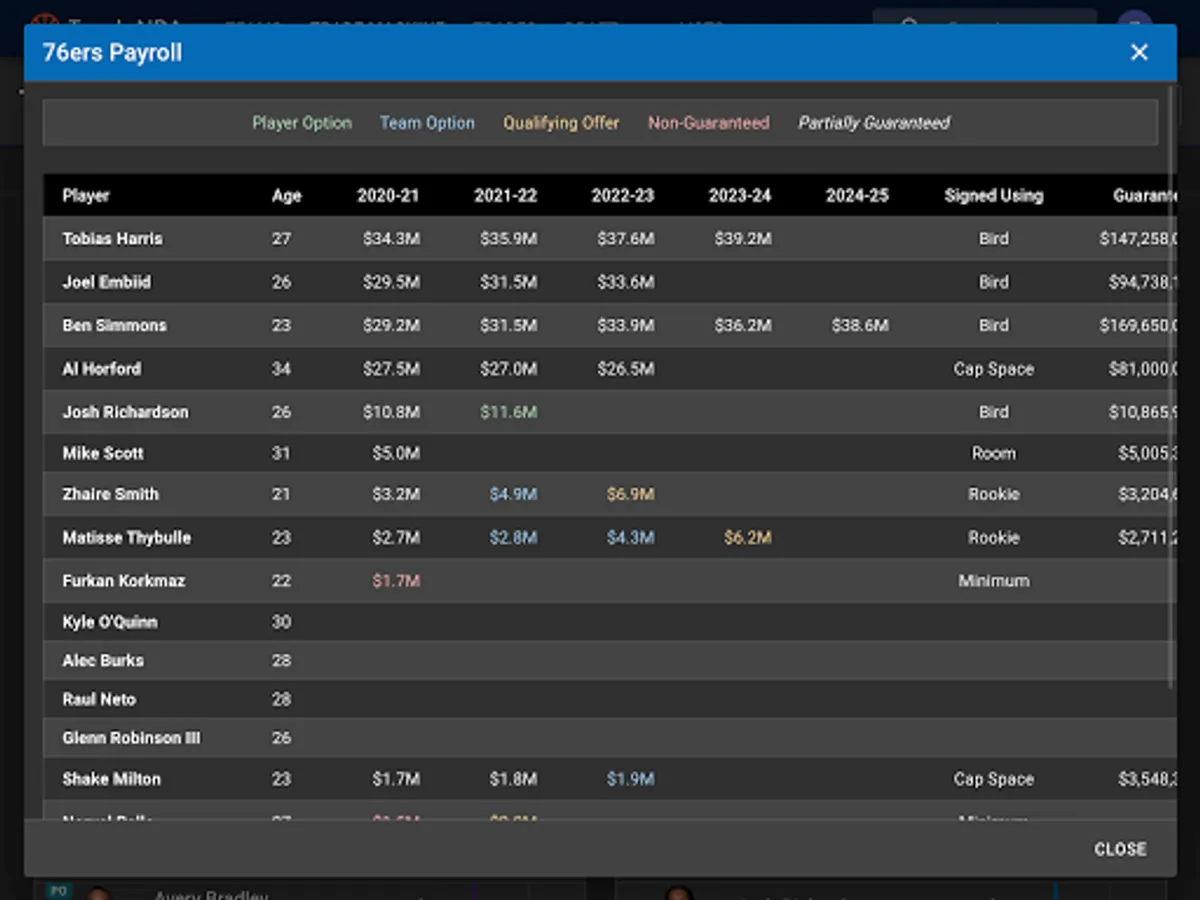Select the Alec Burks row name
Screen dimensions: 1200x900
click(102, 660)
